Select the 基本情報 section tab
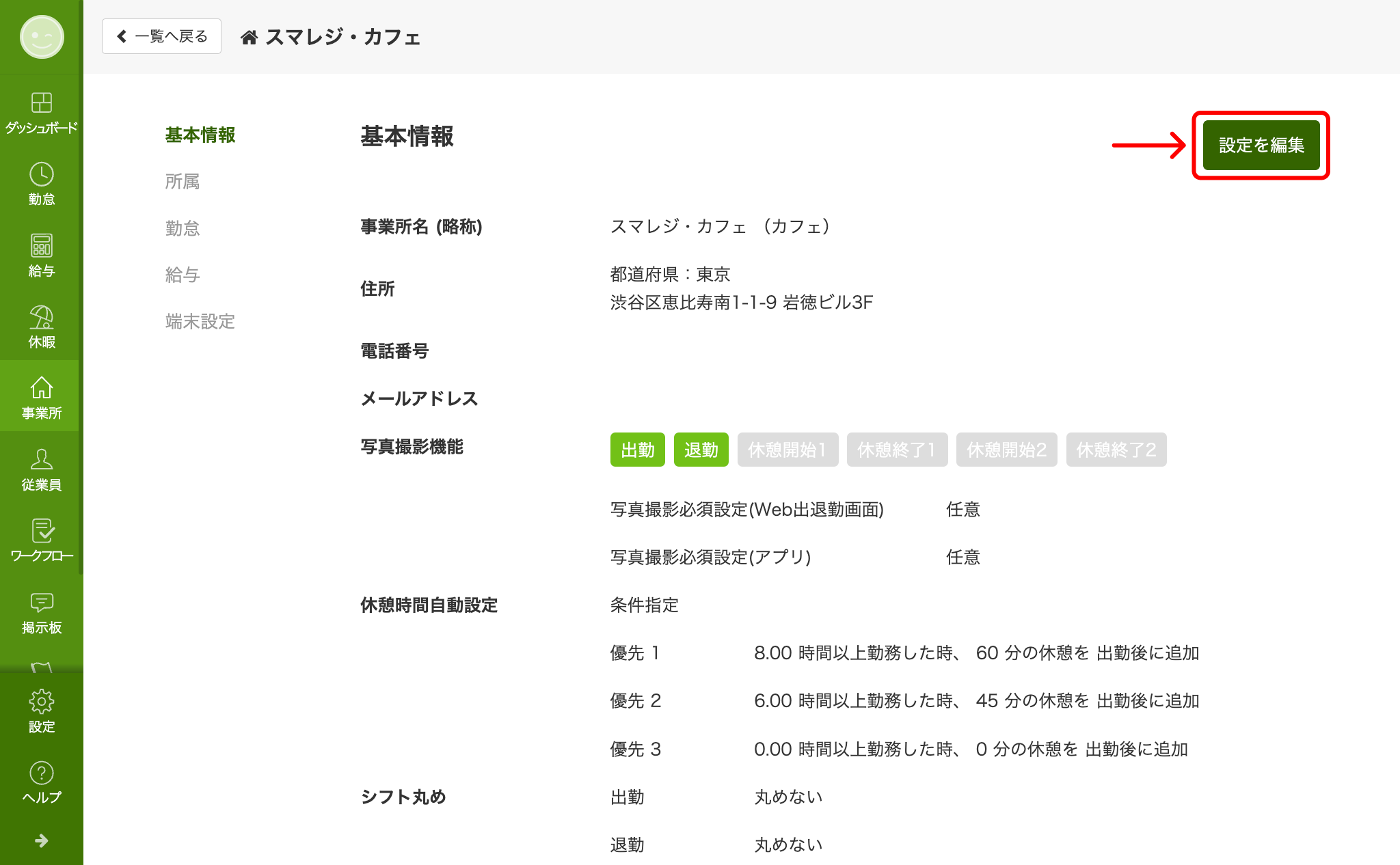 tap(200, 135)
